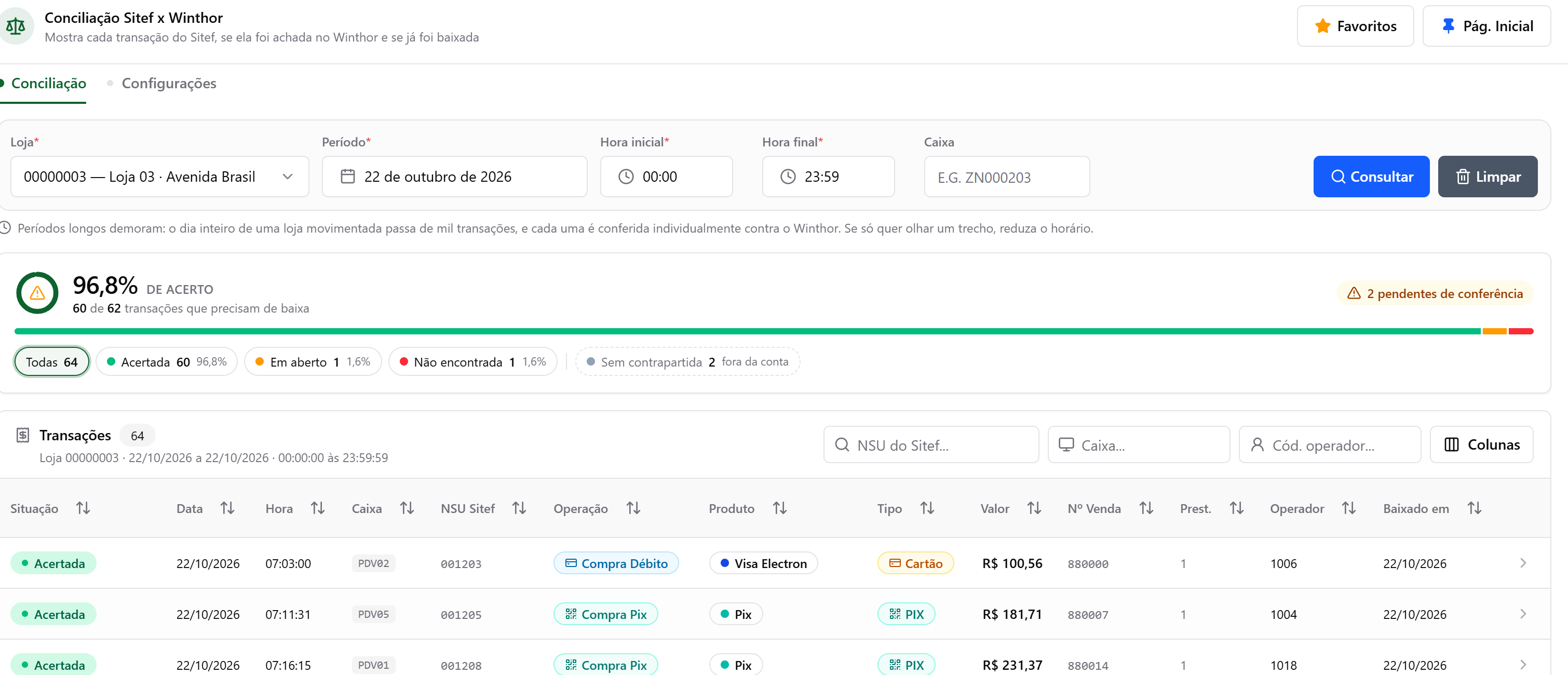
Task: Filter by Não encontrada chip
Action: (473, 361)
